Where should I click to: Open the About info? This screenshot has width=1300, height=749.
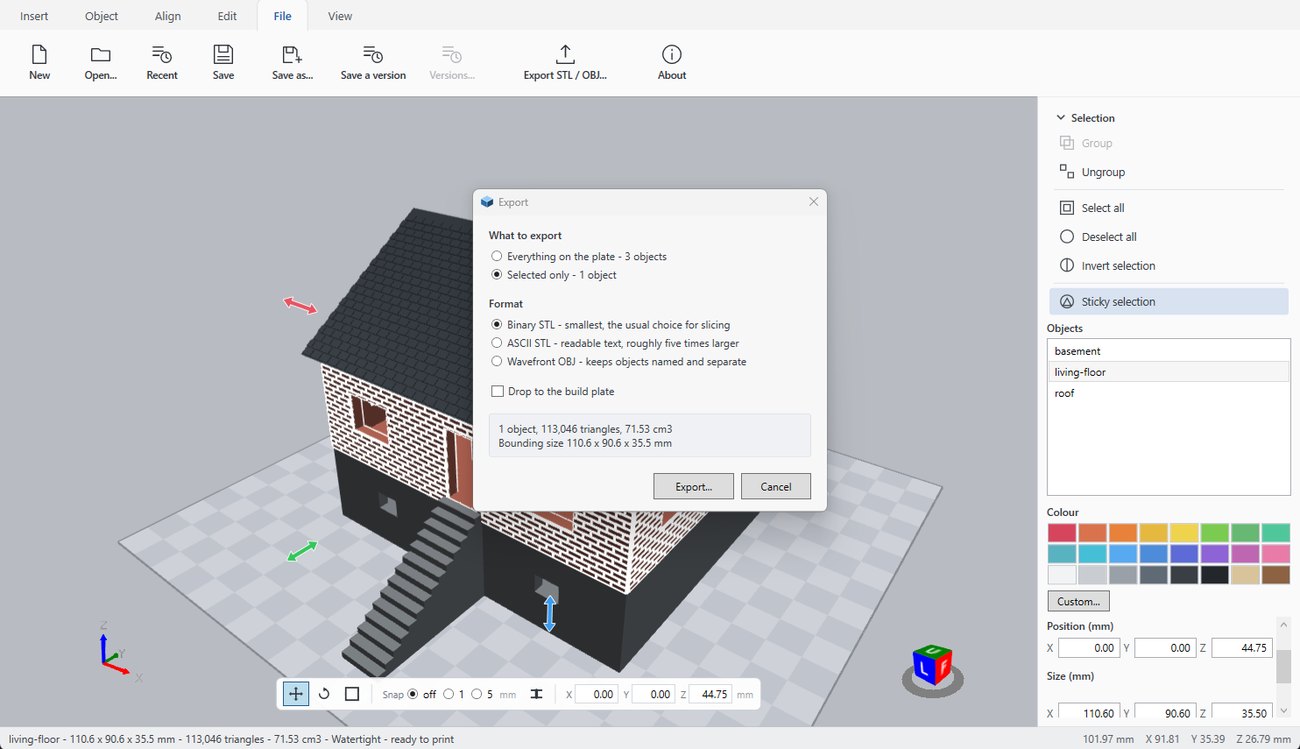click(672, 62)
